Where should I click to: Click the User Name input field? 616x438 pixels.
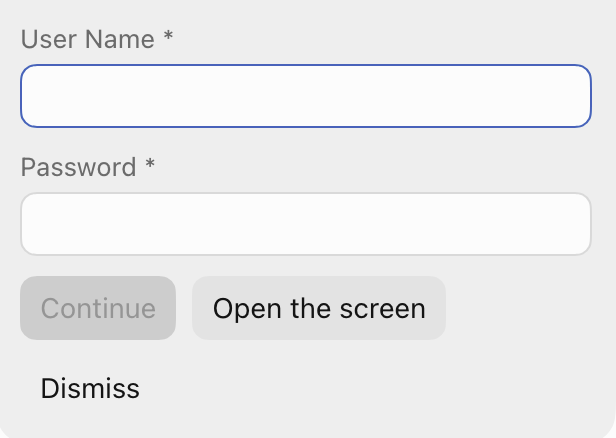click(x=306, y=96)
